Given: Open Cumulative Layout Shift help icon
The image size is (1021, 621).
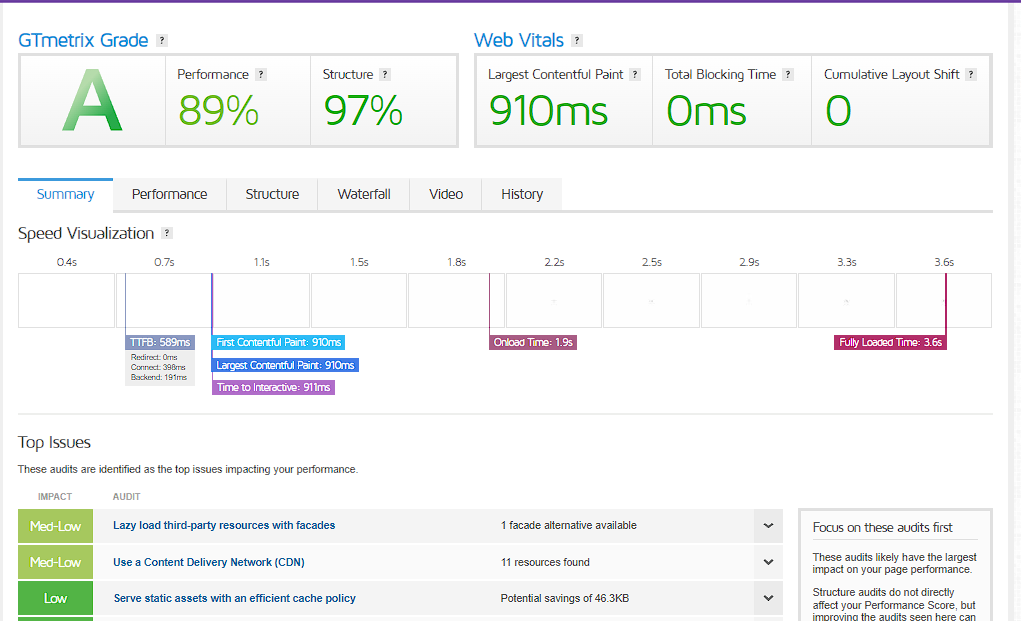Looking at the screenshot, I should (971, 74).
